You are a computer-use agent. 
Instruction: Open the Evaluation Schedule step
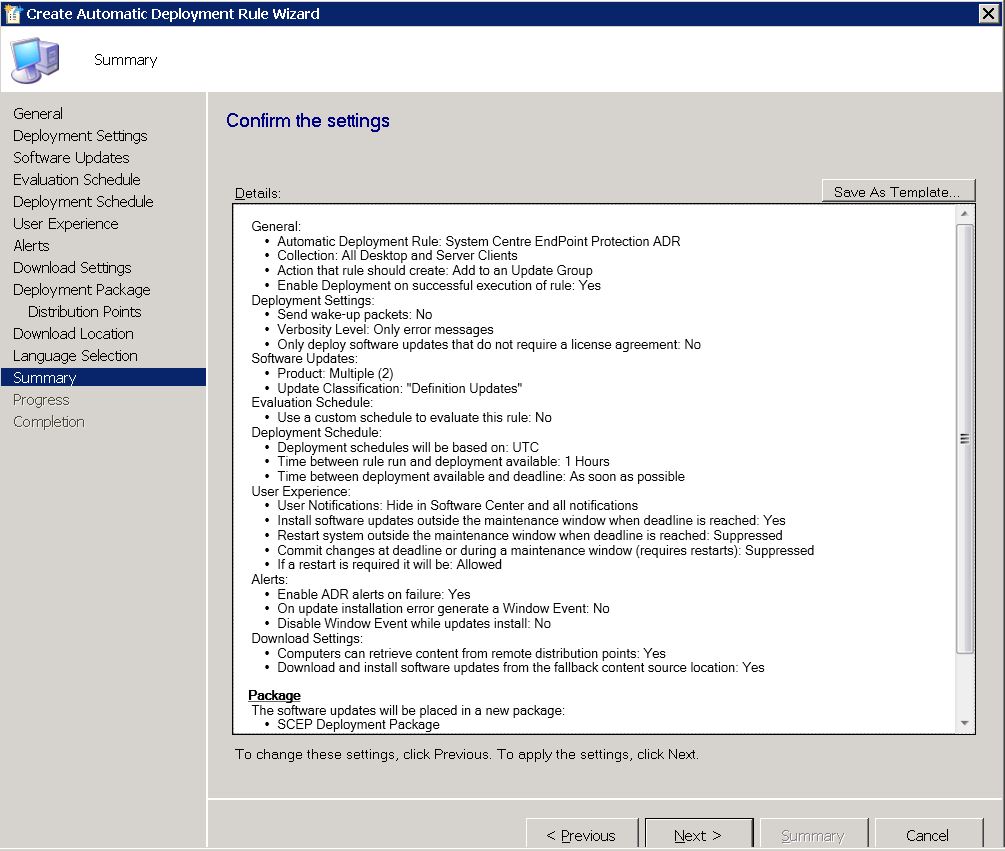pyautogui.click(x=76, y=179)
